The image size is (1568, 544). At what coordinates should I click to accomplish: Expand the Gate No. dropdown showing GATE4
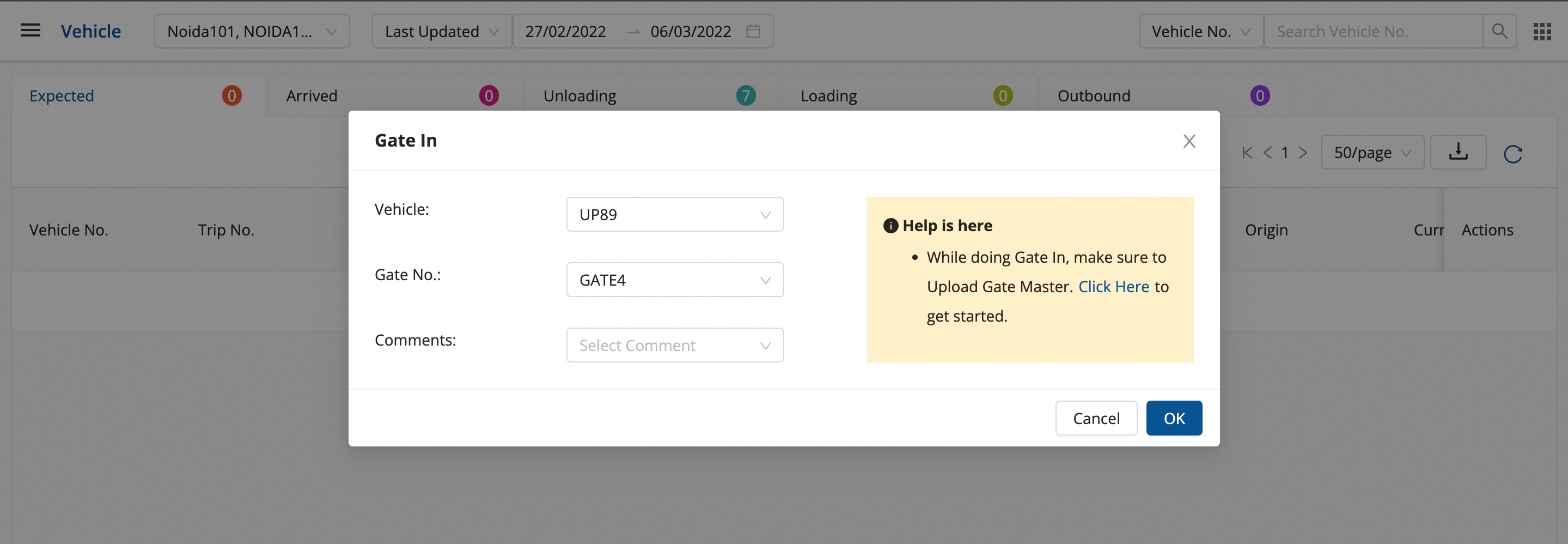pyautogui.click(x=674, y=280)
